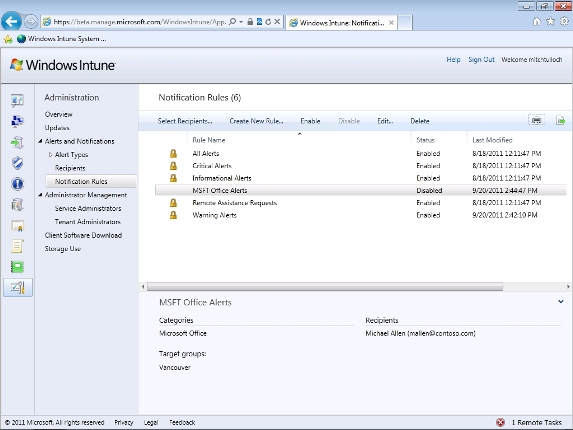Image resolution: width=573 pixels, height=430 pixels.
Task: Collapse the Administrator Management tree node
Action: point(40,195)
